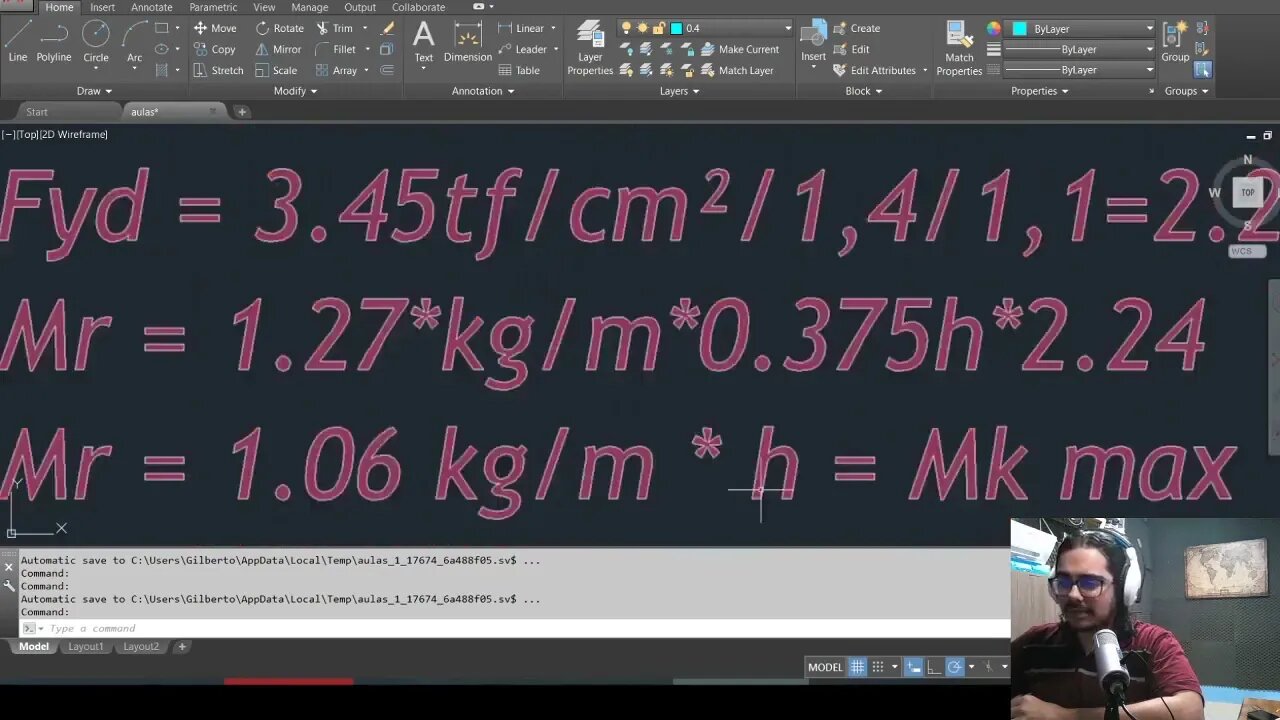Expand the Draw panel
The height and width of the screenshot is (720, 1280).
coord(95,91)
